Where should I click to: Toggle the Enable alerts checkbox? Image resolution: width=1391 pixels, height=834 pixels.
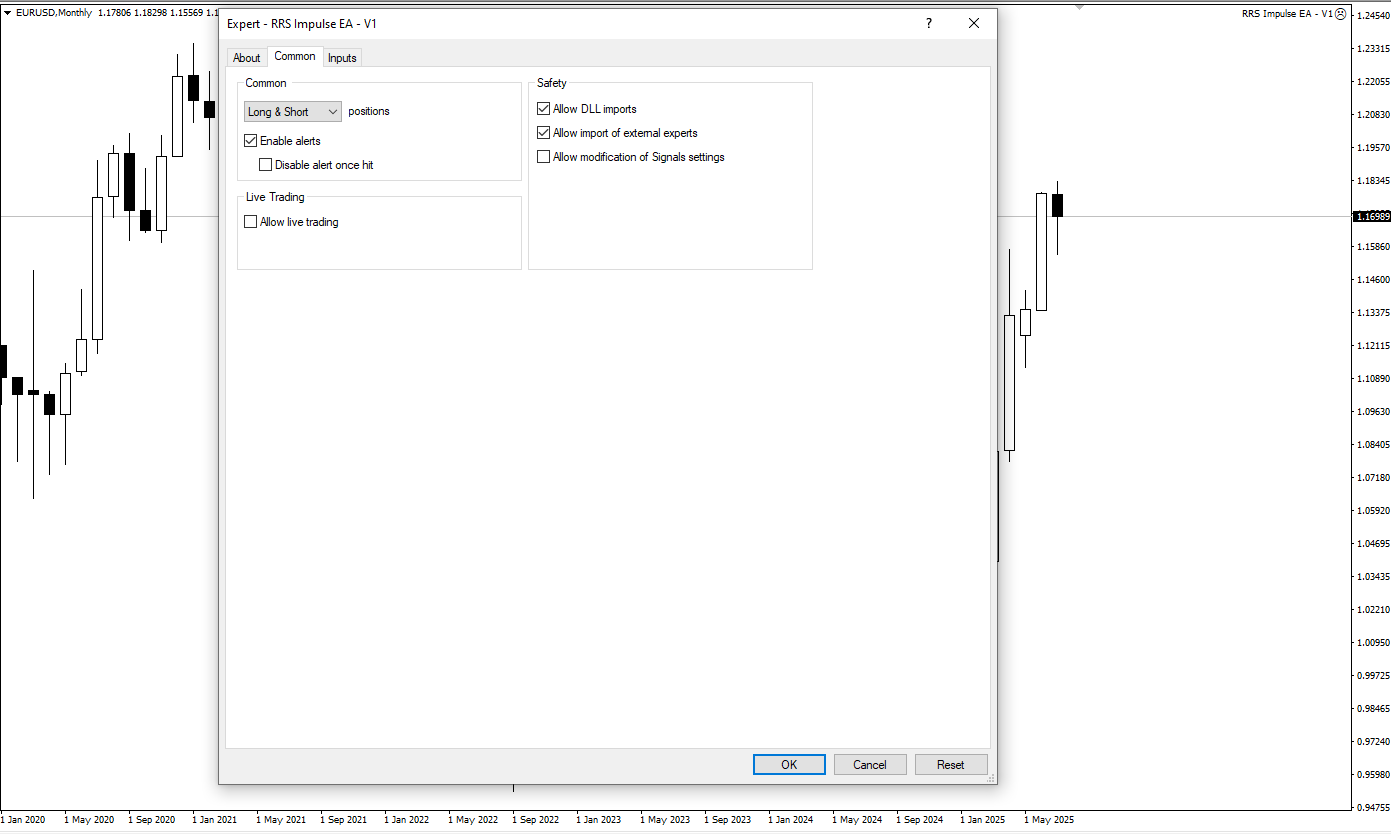251,141
